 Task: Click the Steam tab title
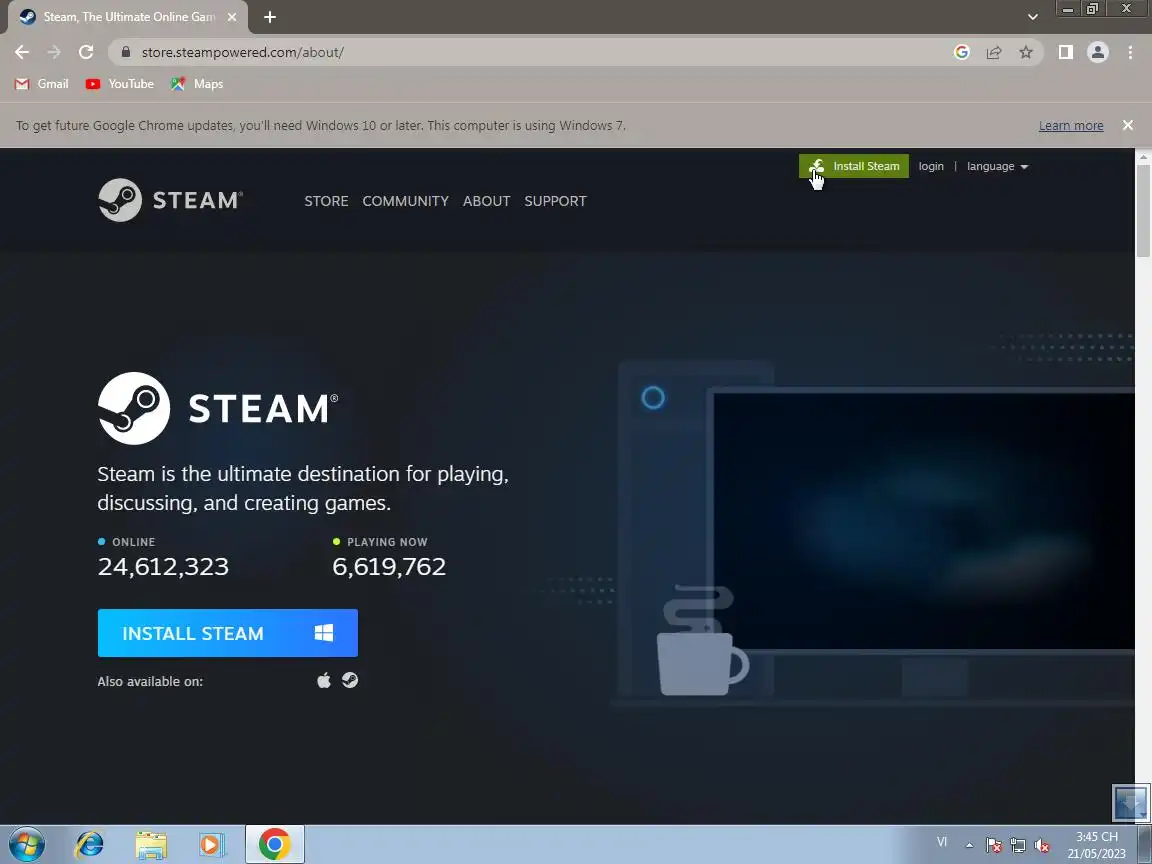[129, 17]
